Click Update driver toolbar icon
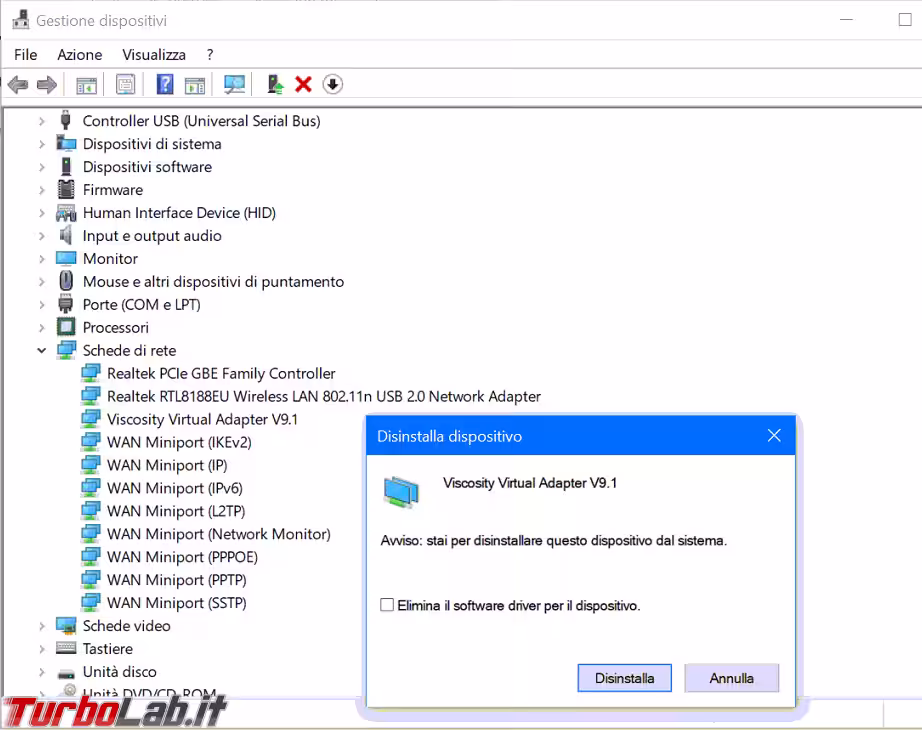 [x=275, y=85]
